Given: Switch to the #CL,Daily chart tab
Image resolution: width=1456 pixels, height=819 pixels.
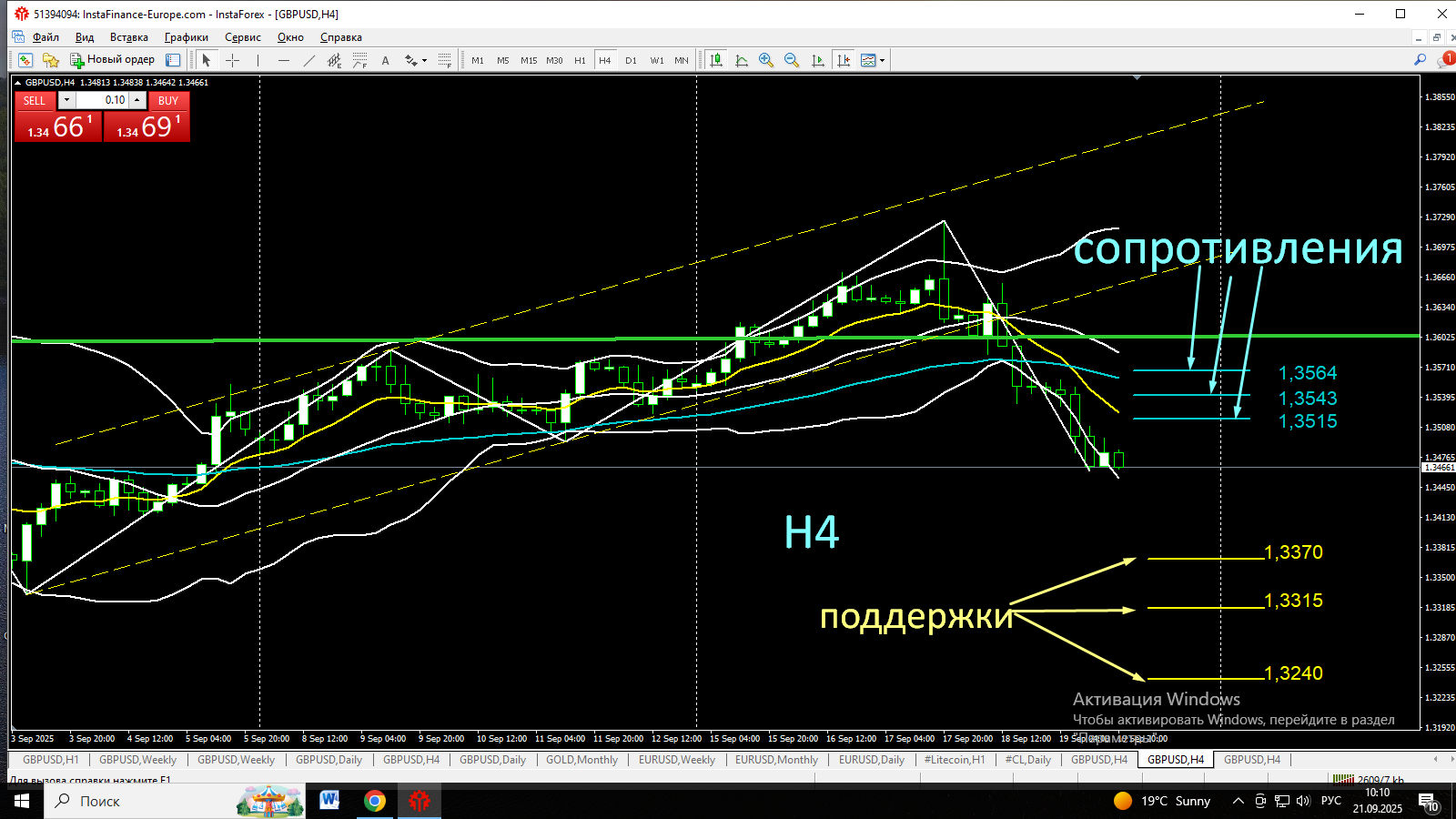Looking at the screenshot, I should click(x=1027, y=760).
